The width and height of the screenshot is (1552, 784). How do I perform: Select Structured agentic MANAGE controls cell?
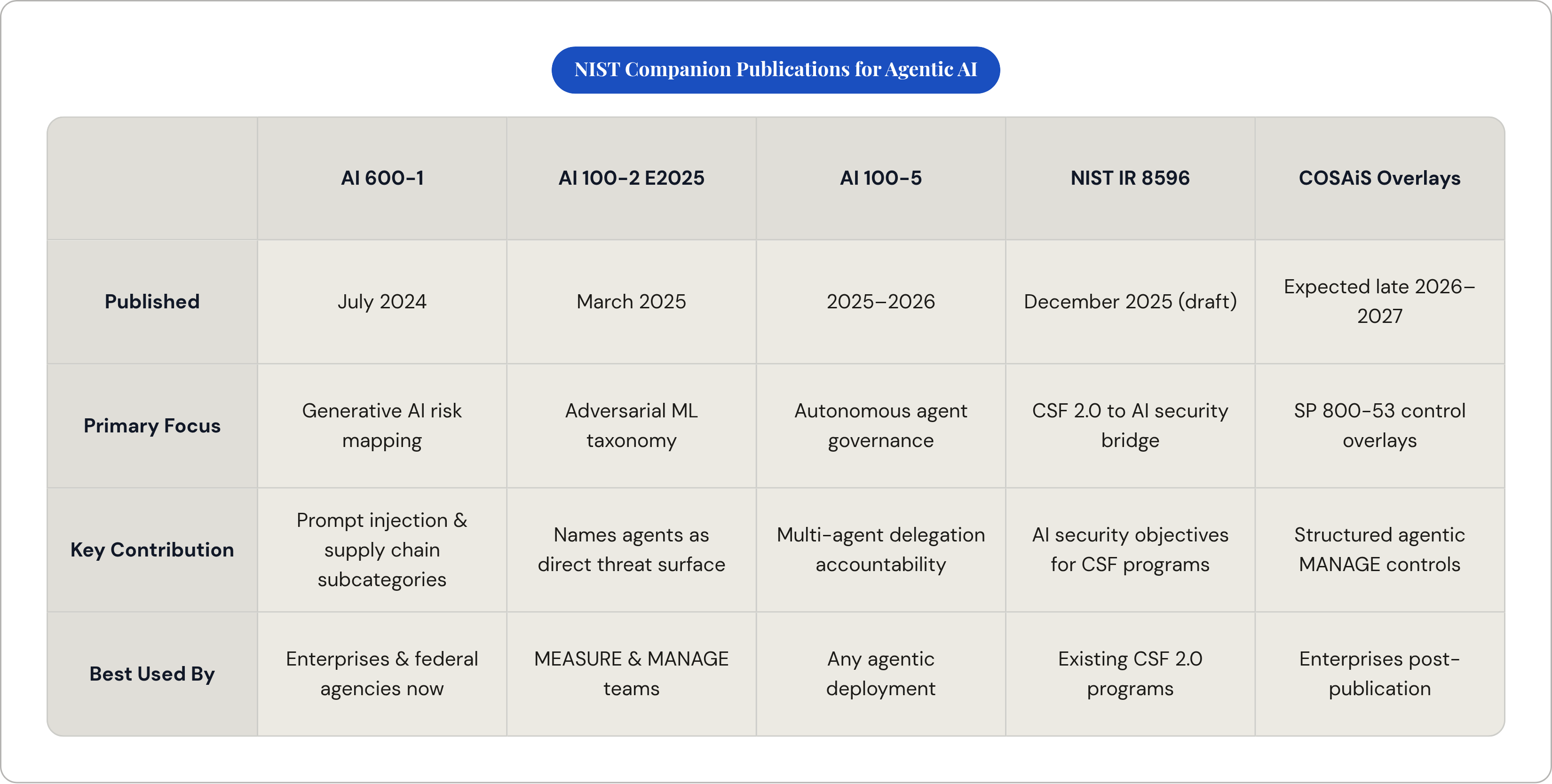click(1380, 550)
